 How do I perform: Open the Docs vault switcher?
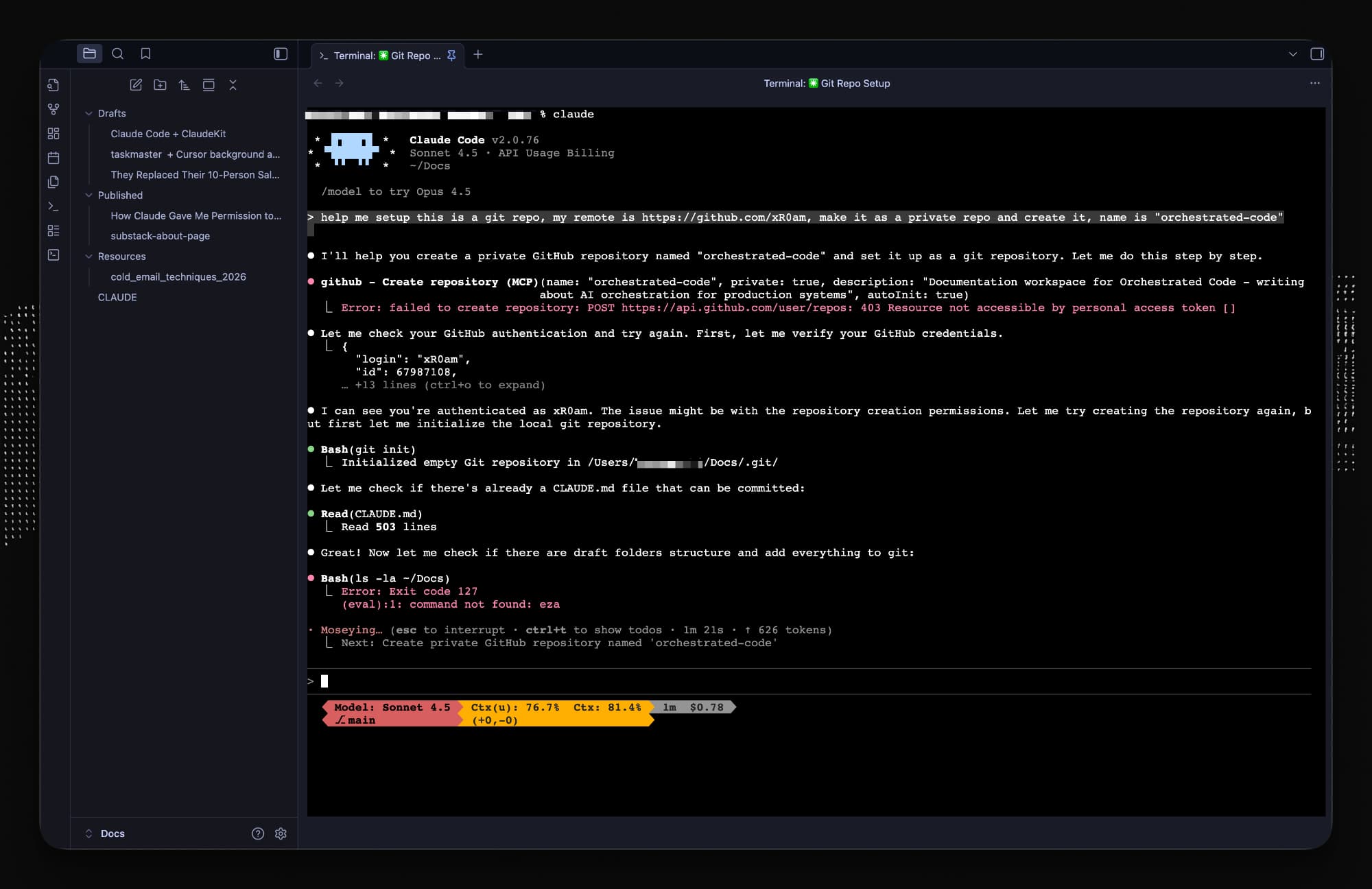tap(106, 833)
